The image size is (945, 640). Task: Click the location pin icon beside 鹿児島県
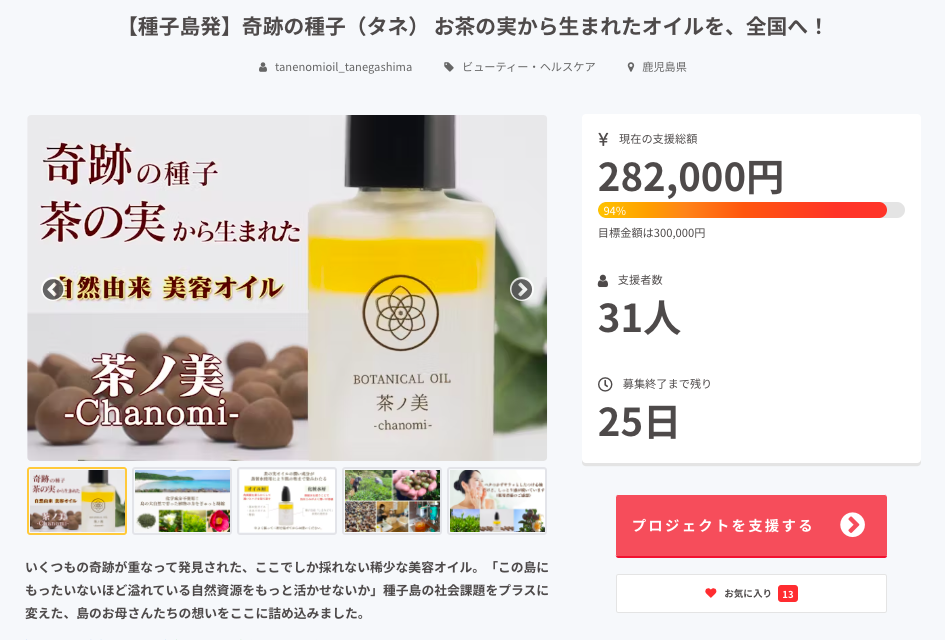click(631, 67)
